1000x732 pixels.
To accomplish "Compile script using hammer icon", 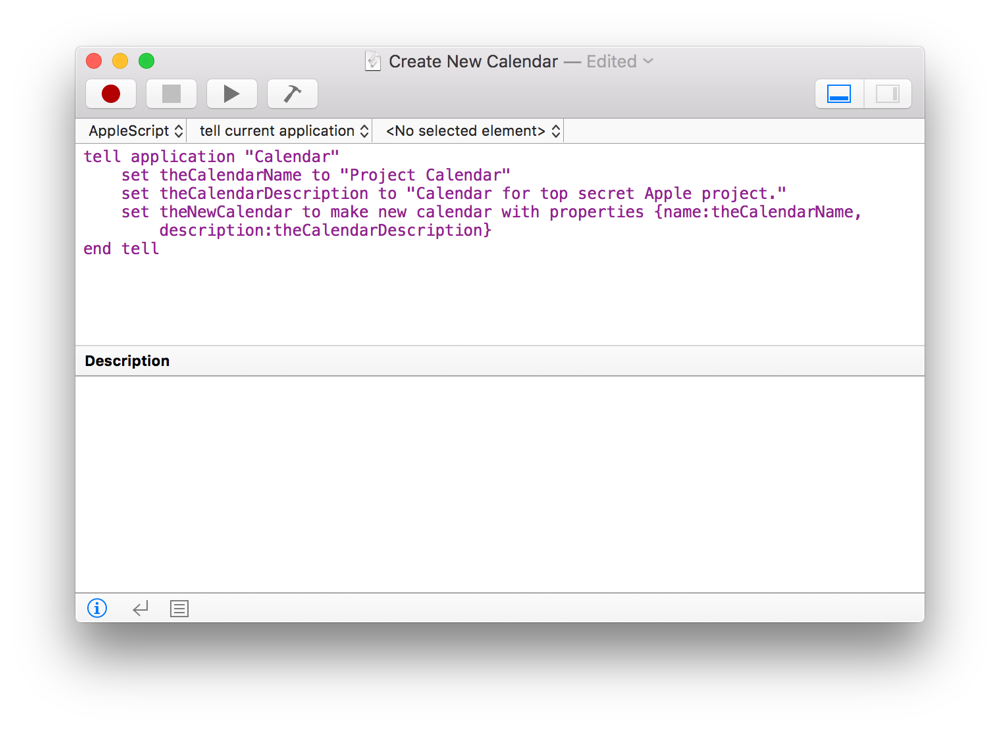I will tap(292, 94).
